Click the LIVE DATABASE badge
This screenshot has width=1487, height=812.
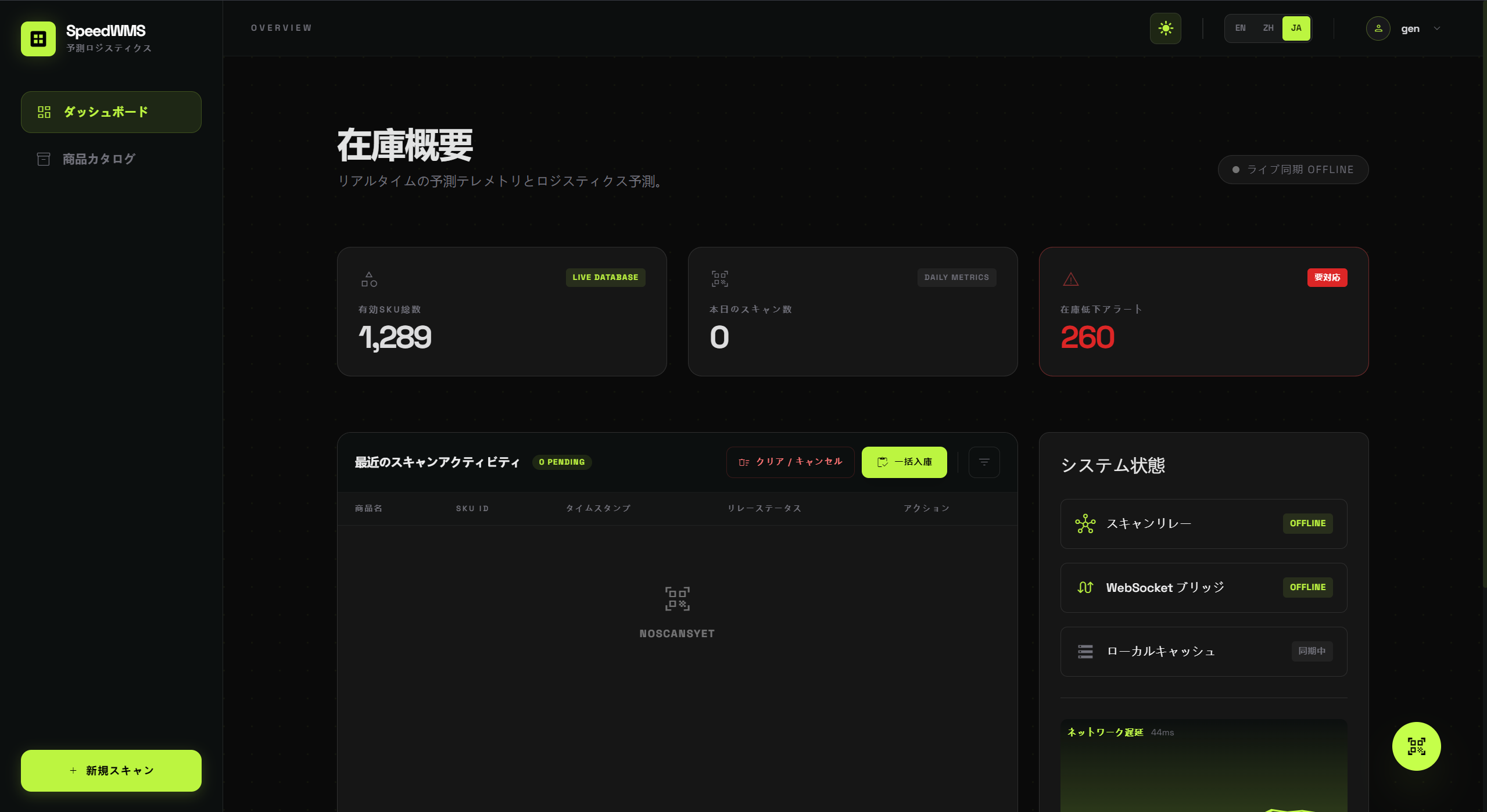tap(605, 278)
